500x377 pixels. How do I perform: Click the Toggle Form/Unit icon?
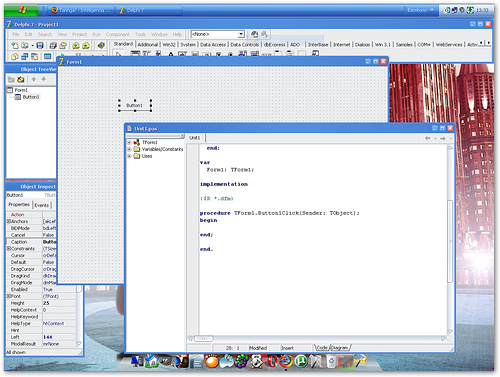coord(34,57)
